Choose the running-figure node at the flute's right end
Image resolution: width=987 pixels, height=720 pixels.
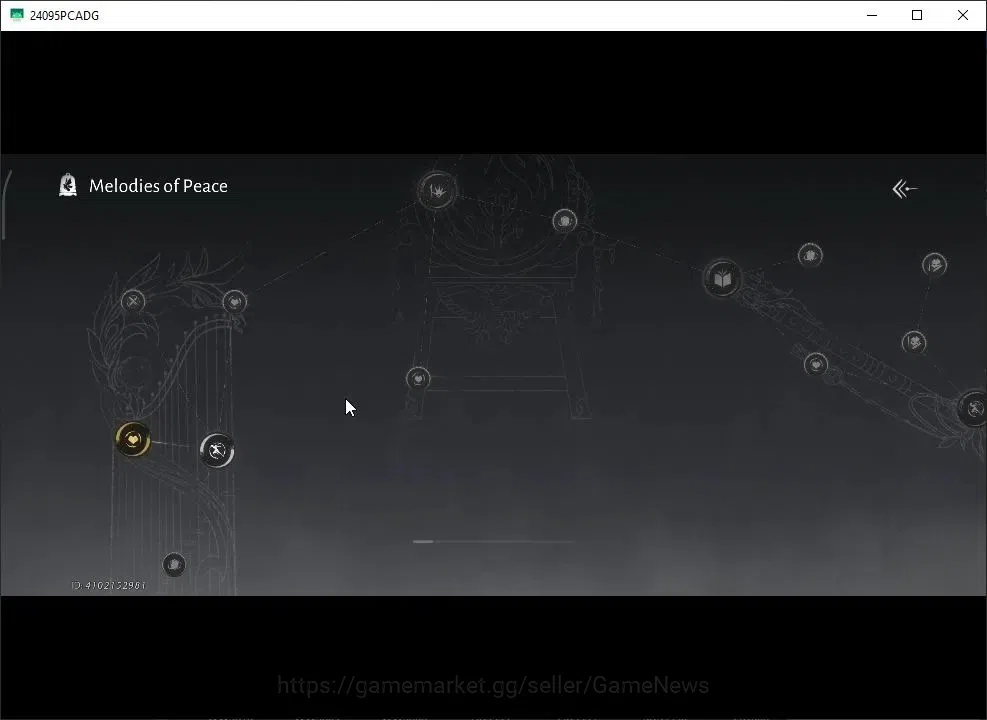(973, 409)
